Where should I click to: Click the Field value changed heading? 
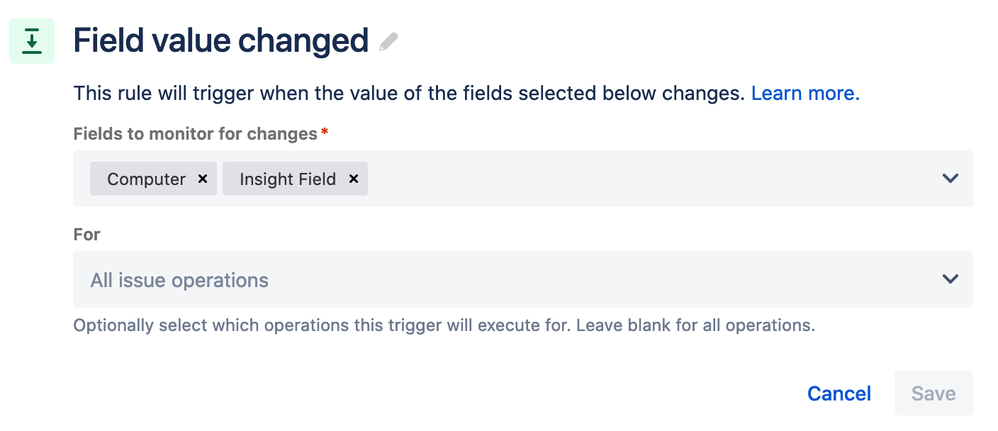[x=221, y=41]
